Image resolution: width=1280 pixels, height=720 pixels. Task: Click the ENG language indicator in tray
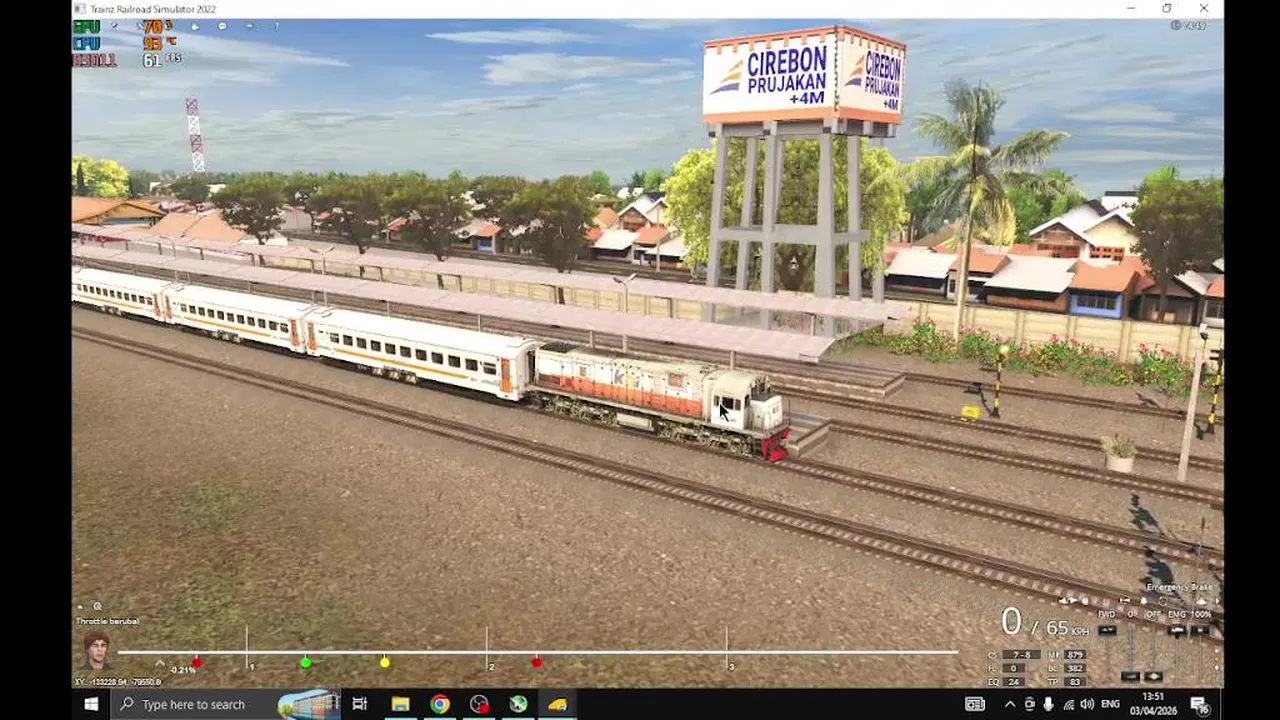(x=1110, y=704)
